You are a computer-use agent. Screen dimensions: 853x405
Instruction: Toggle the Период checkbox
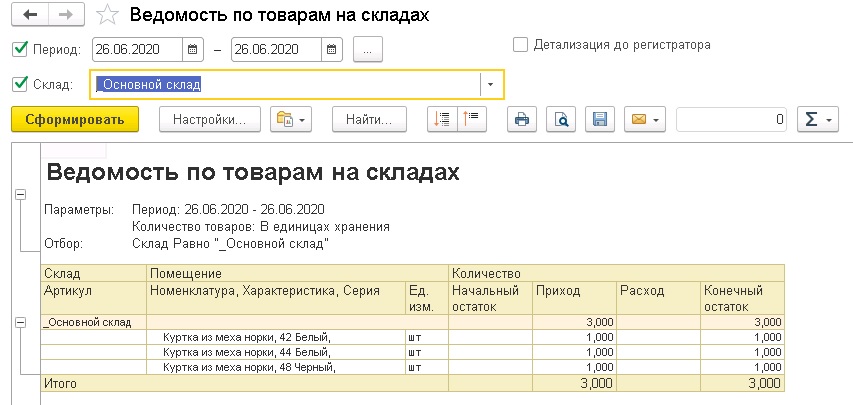point(20,49)
